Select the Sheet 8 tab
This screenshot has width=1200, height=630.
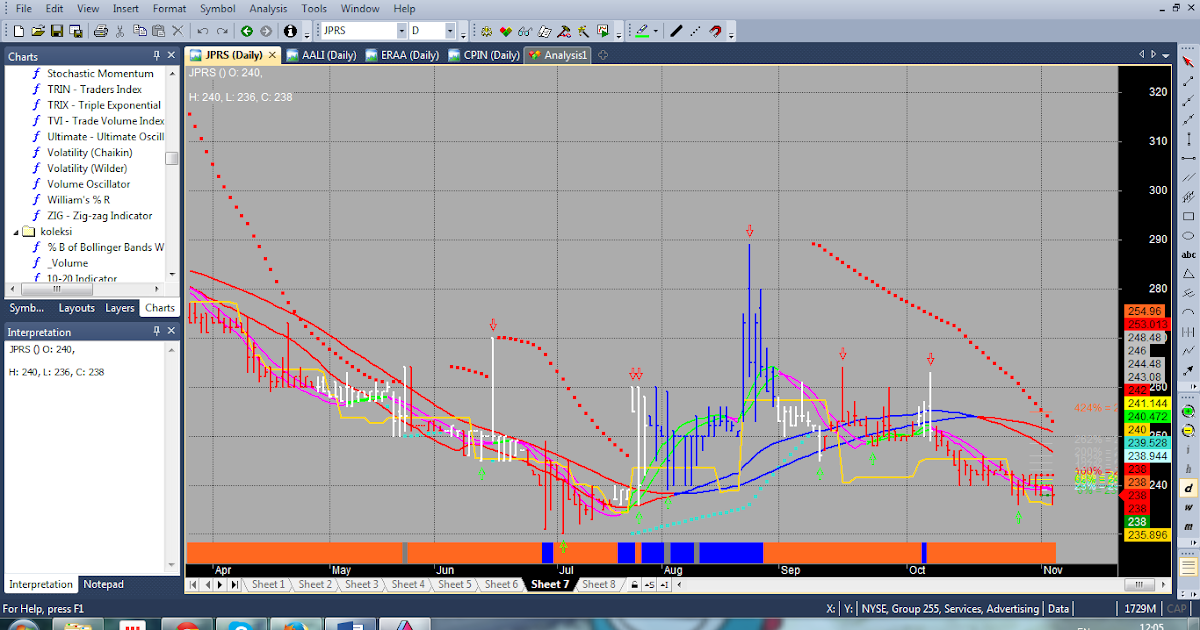click(597, 584)
